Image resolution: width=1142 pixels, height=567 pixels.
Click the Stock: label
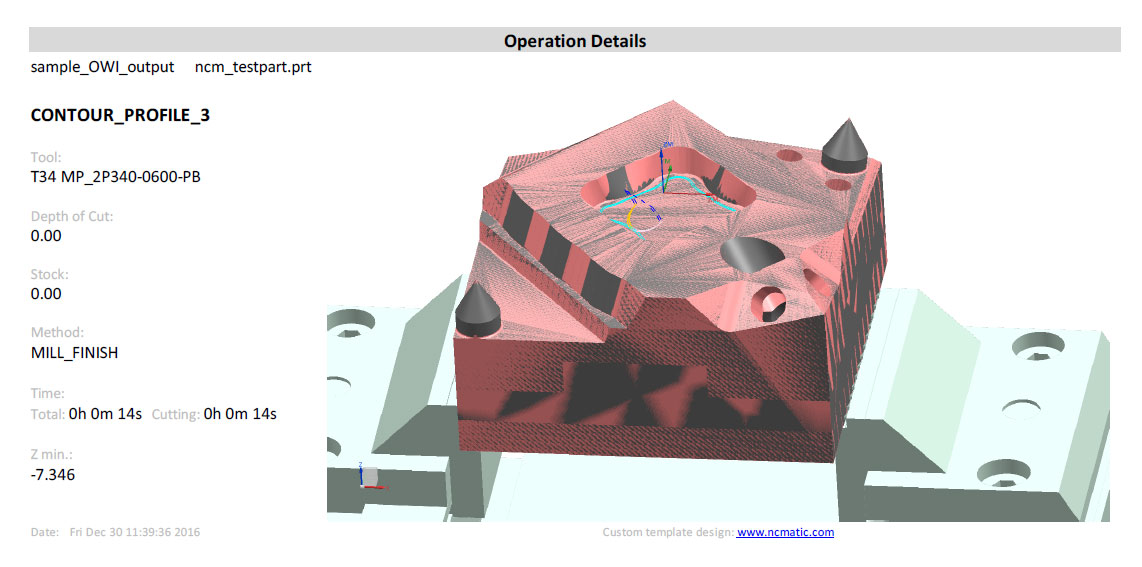point(50,274)
